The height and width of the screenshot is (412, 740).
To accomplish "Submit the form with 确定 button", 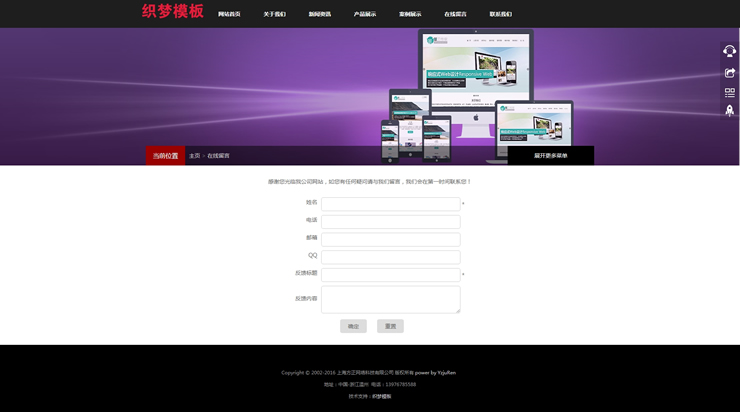I will [x=353, y=326].
